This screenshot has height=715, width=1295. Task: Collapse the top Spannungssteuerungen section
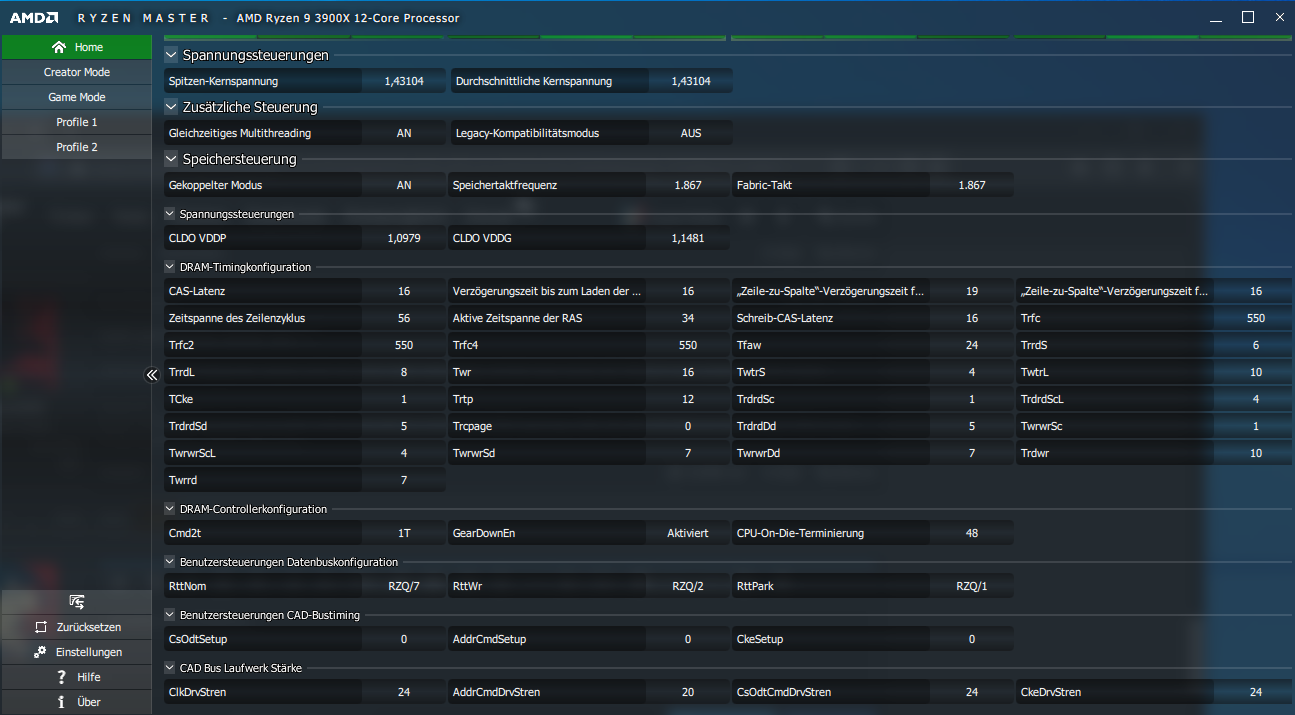[x=171, y=55]
